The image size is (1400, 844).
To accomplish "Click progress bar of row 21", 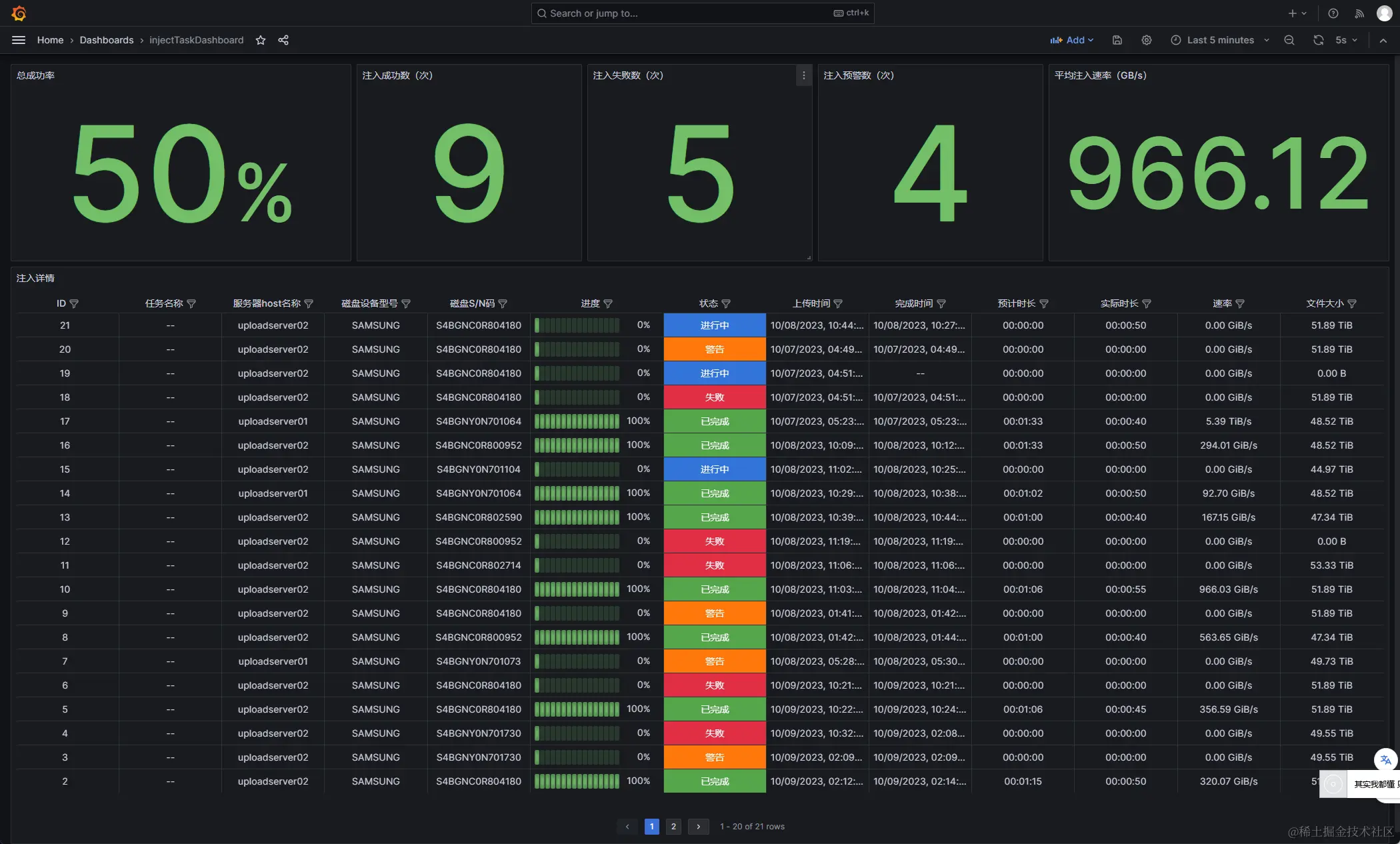I will 577,325.
